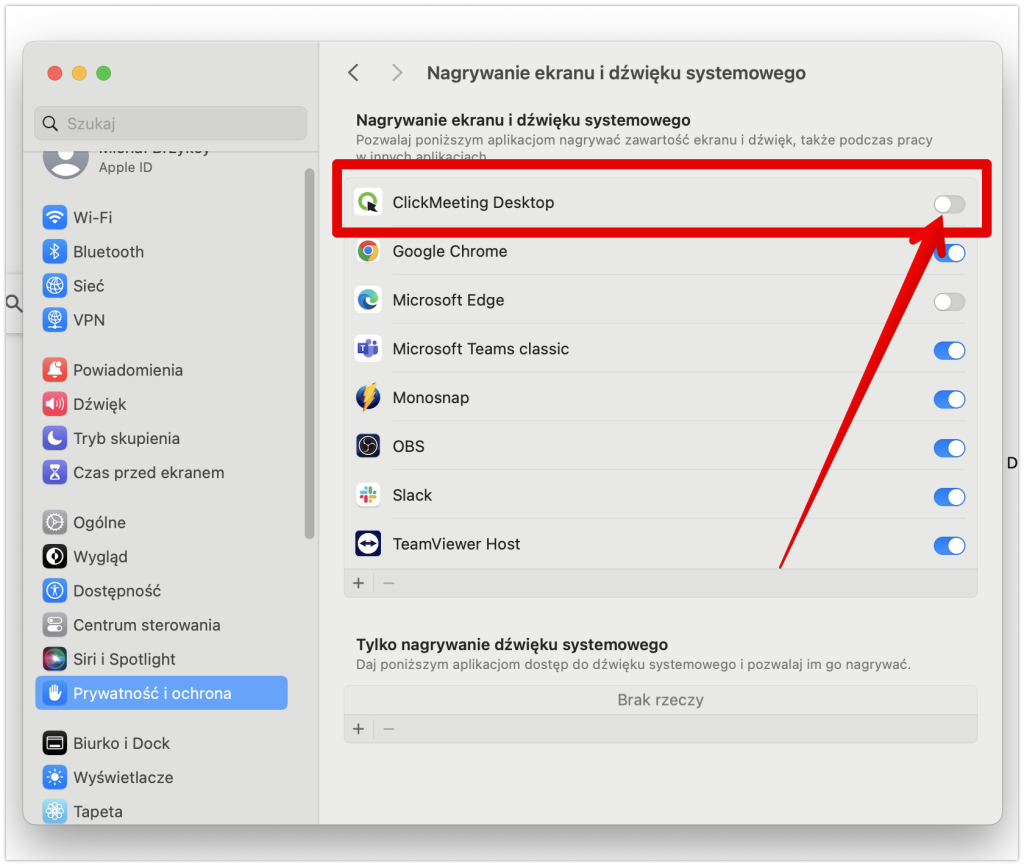Disable the TeamViewer Host toggle

950,545
